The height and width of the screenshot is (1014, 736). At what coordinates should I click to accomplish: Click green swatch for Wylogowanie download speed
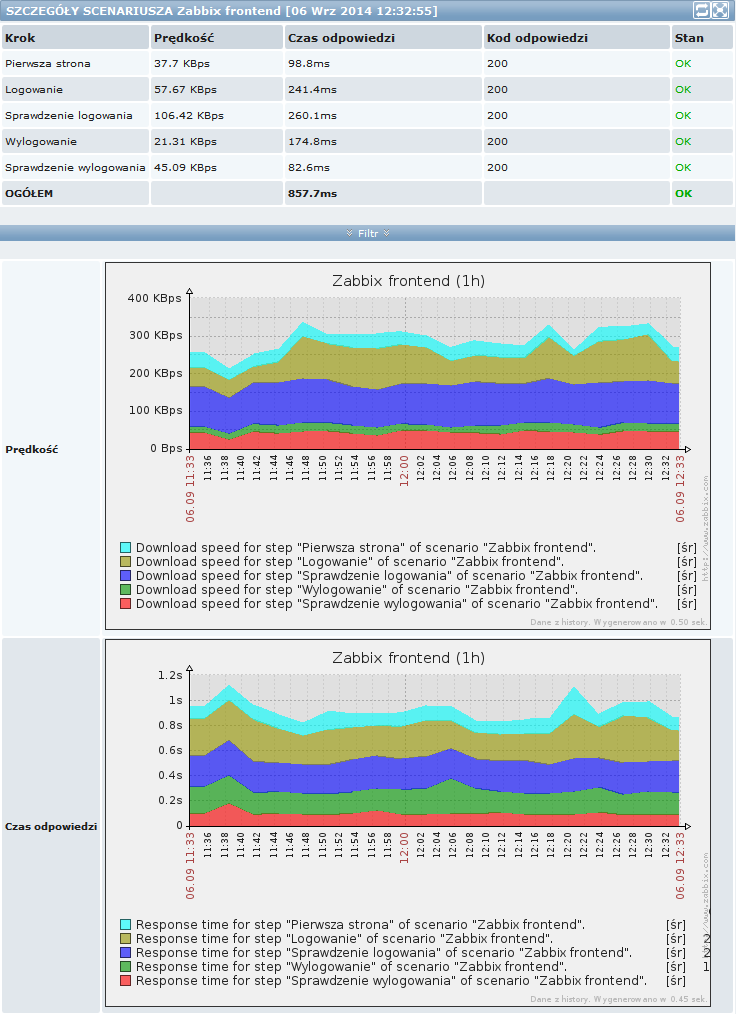click(125, 590)
